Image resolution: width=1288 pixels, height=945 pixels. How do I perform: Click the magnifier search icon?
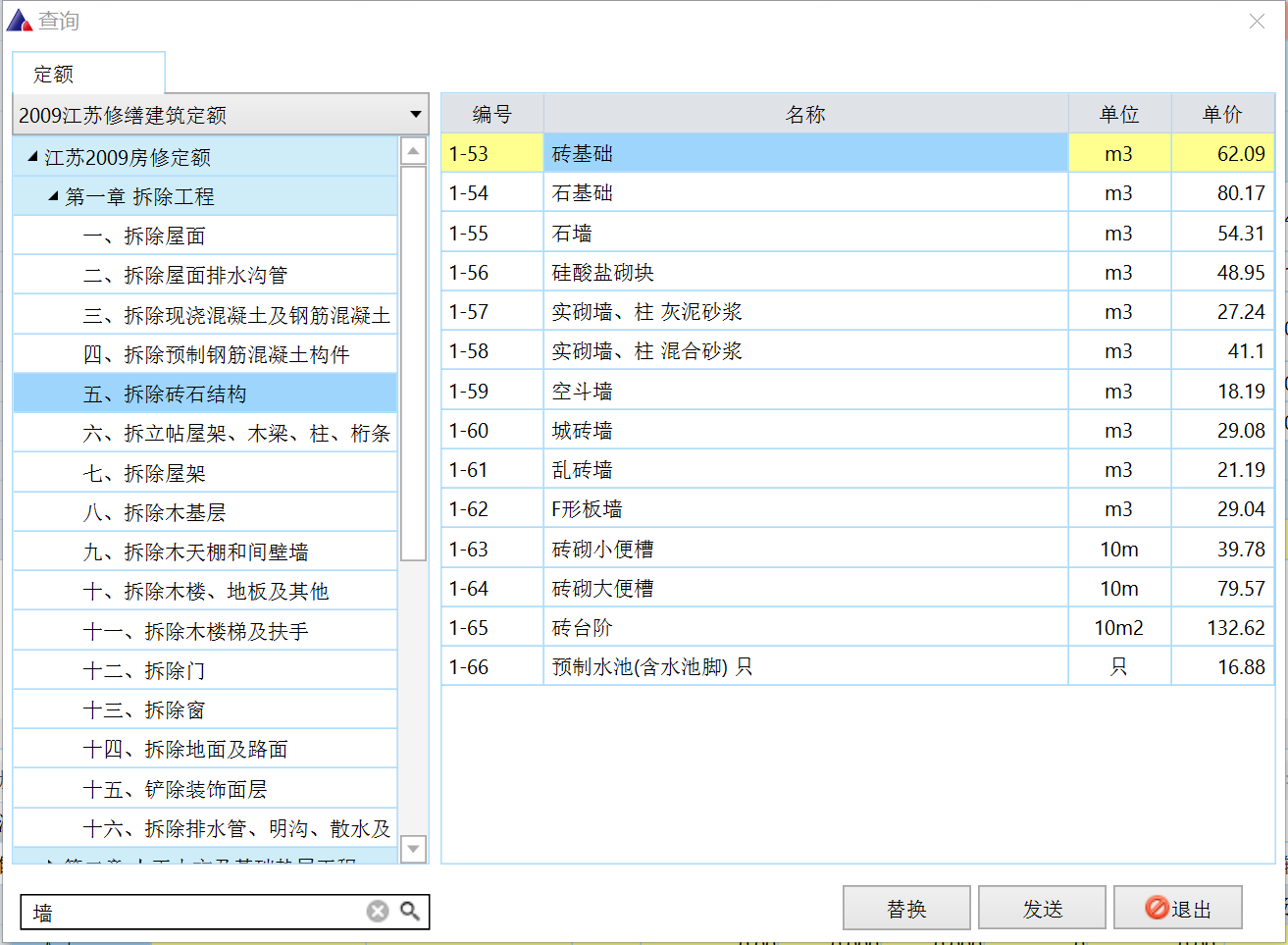coord(410,912)
